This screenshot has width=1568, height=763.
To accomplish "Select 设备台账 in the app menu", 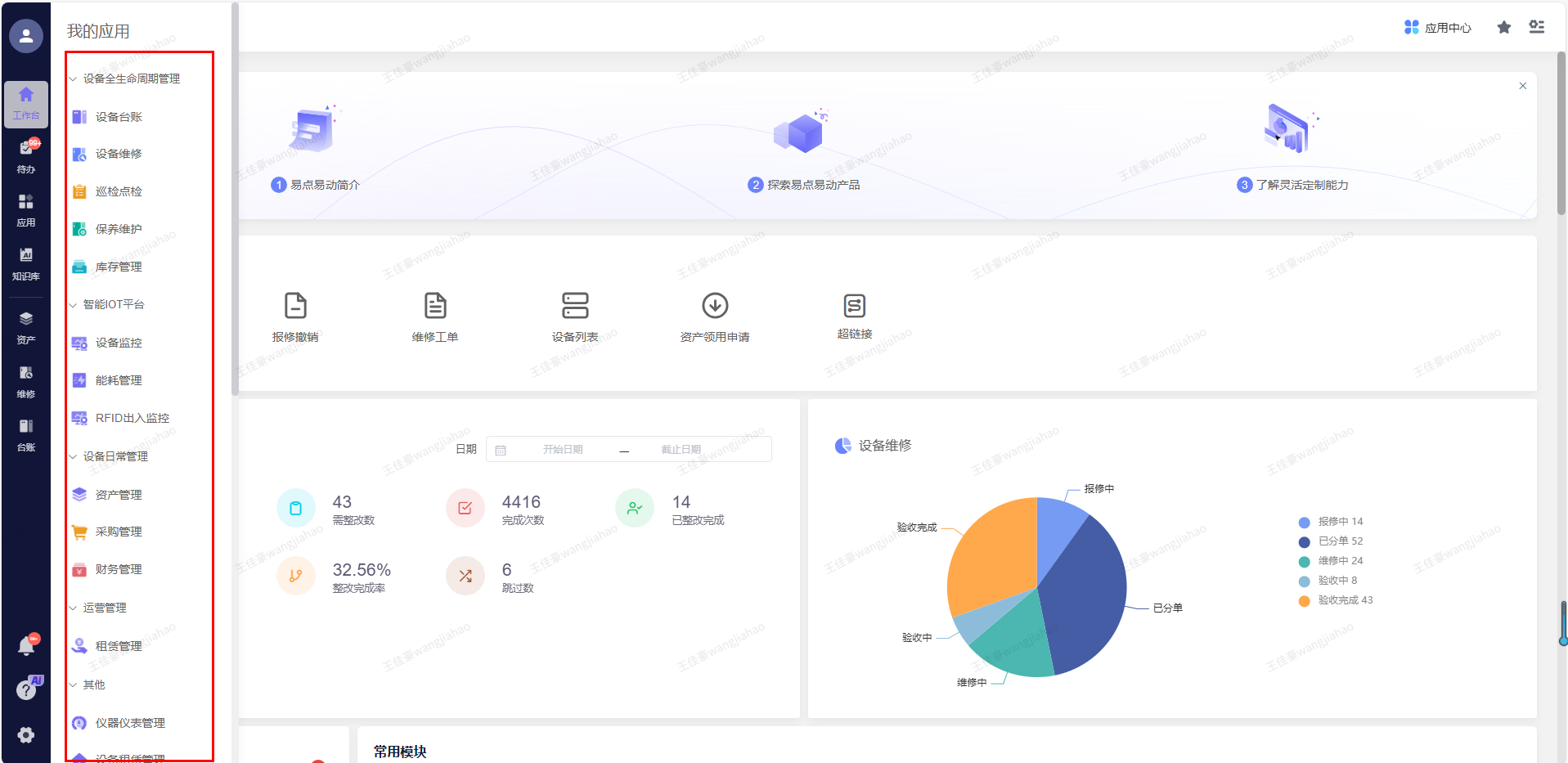I will [x=119, y=117].
